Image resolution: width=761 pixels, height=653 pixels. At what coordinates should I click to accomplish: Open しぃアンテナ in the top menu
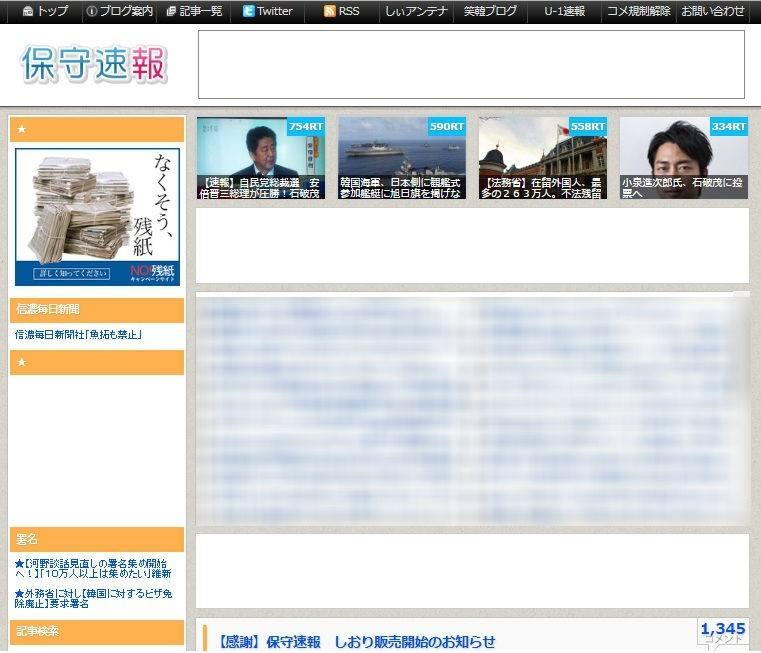point(415,11)
